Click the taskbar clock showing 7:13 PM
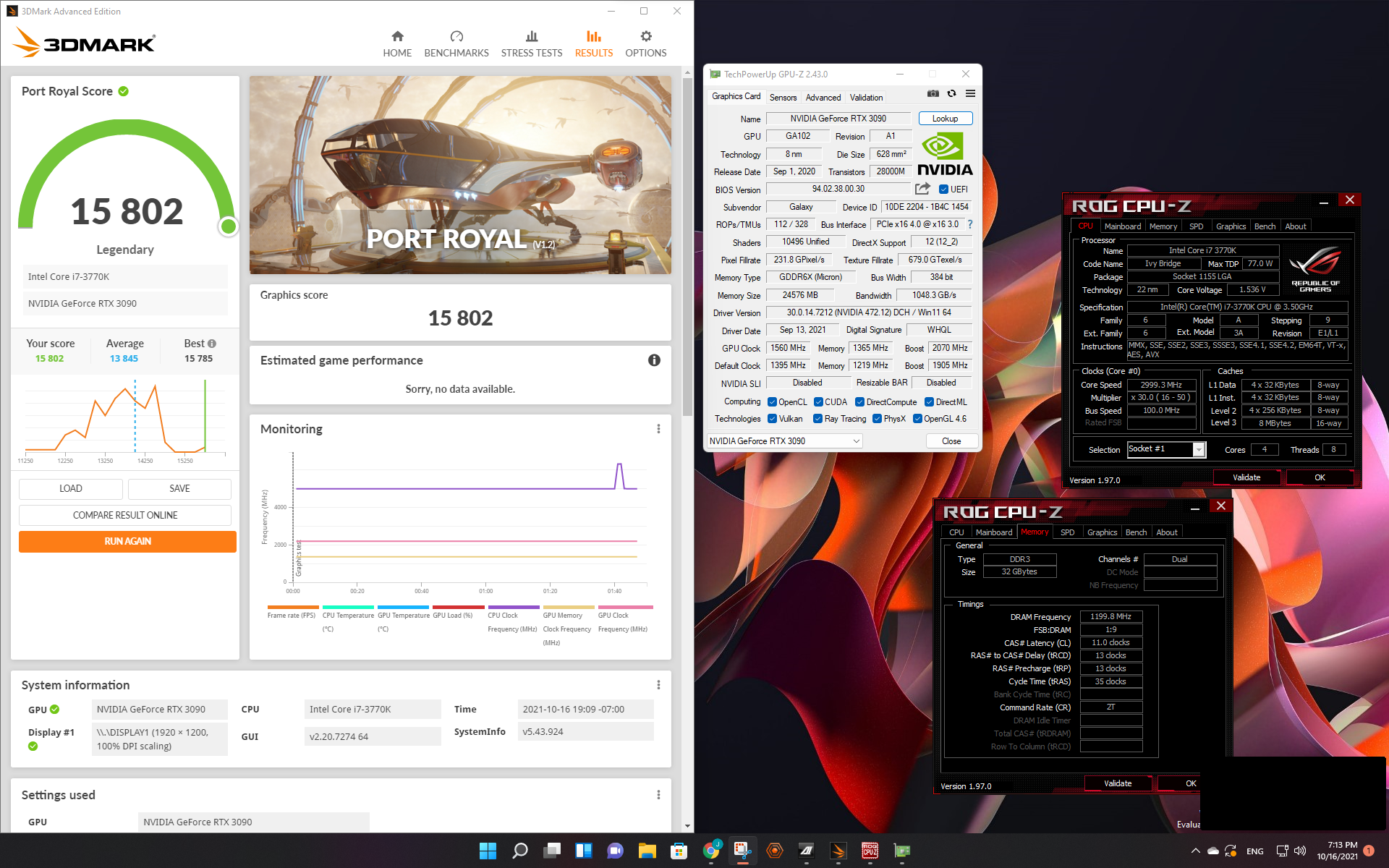1389x868 pixels. click(1337, 851)
